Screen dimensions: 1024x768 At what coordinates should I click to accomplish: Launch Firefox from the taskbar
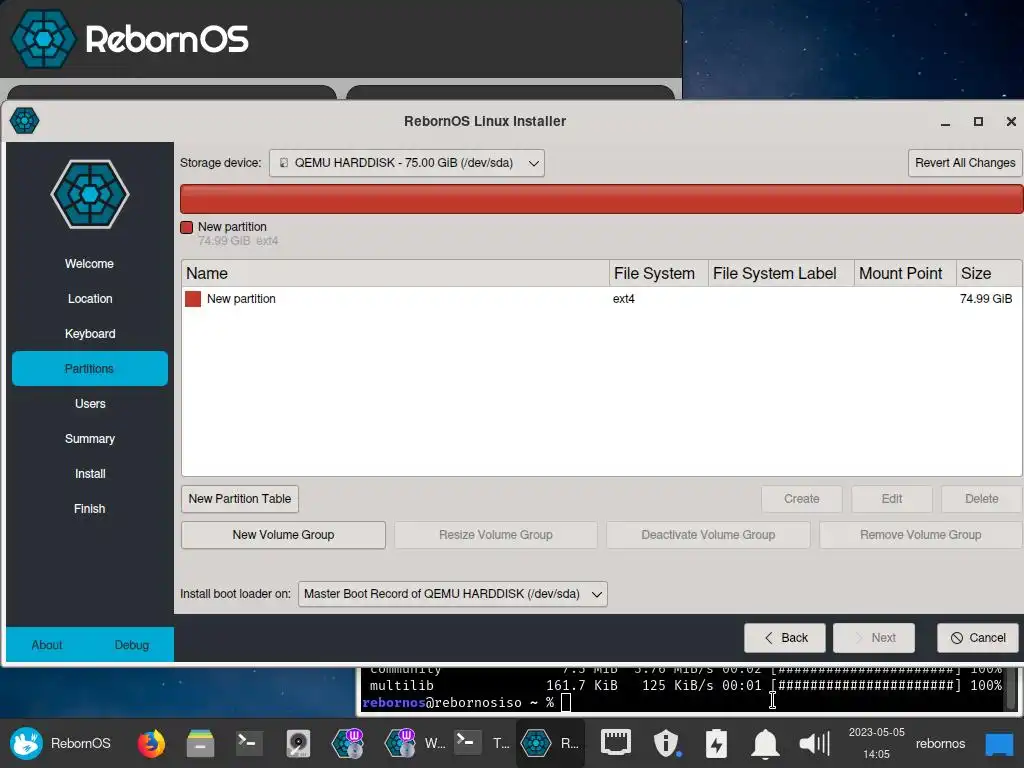coord(151,743)
